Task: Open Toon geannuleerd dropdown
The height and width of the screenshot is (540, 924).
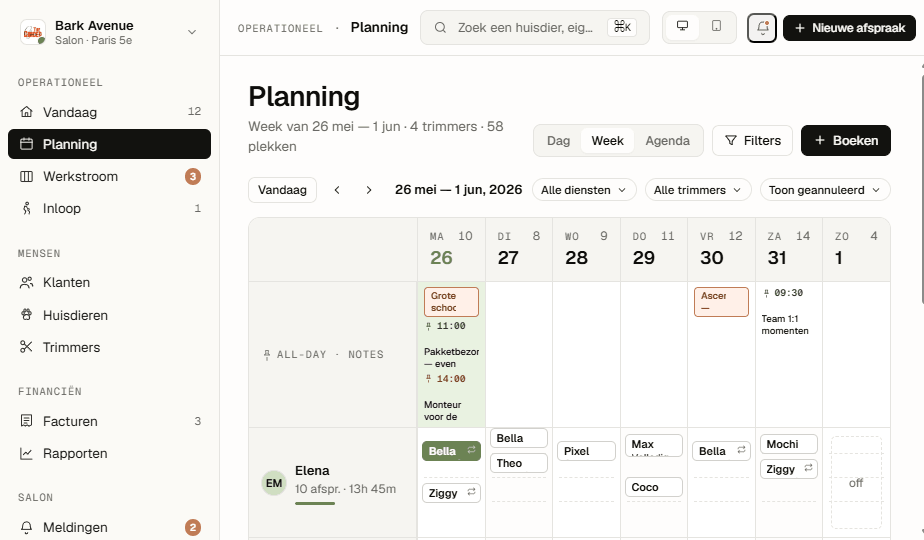Action: pyautogui.click(x=825, y=190)
